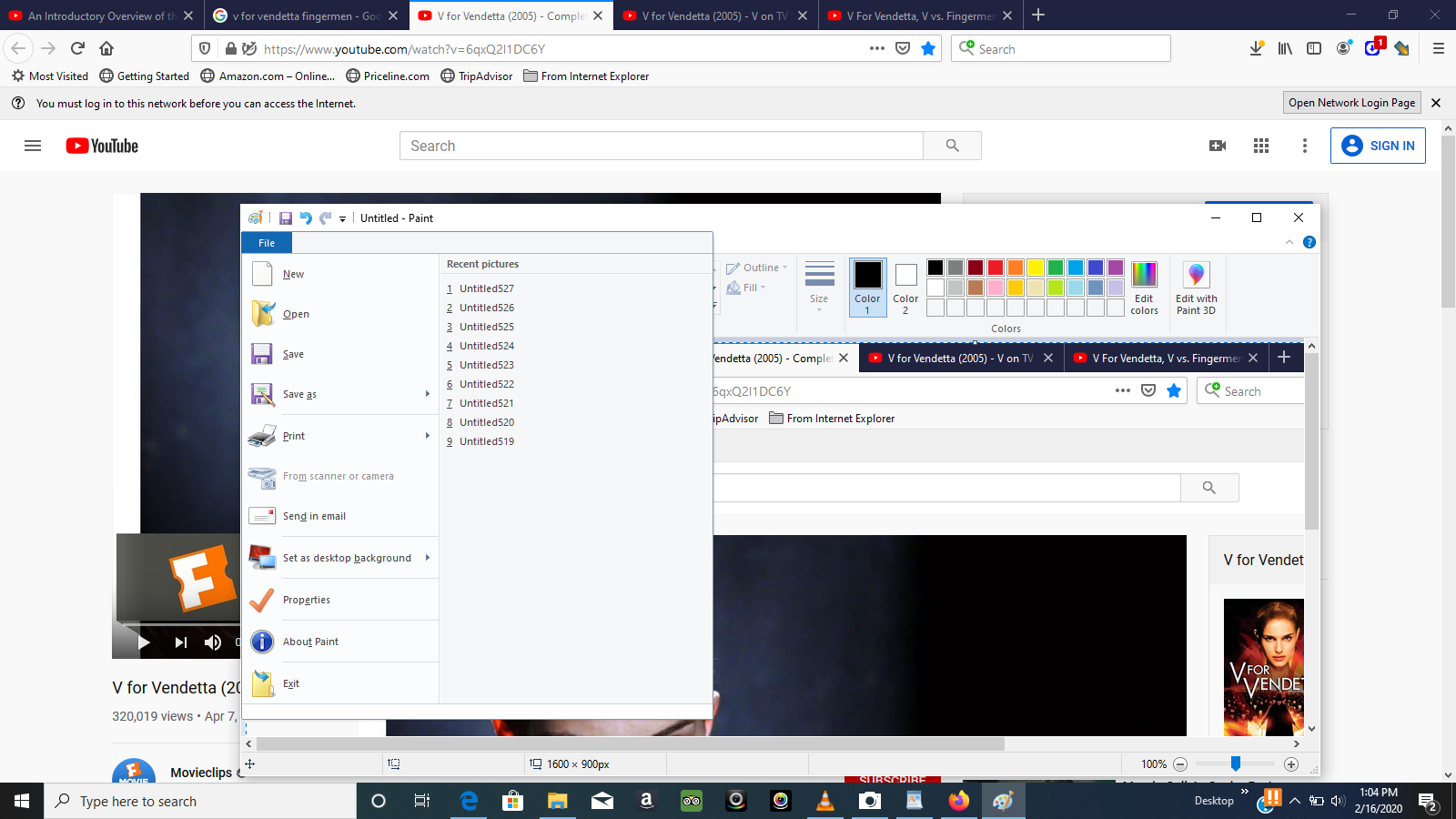The image size is (1456, 819).
Task: Click the quick access Save icon in Paint title bar
Action: [x=286, y=218]
